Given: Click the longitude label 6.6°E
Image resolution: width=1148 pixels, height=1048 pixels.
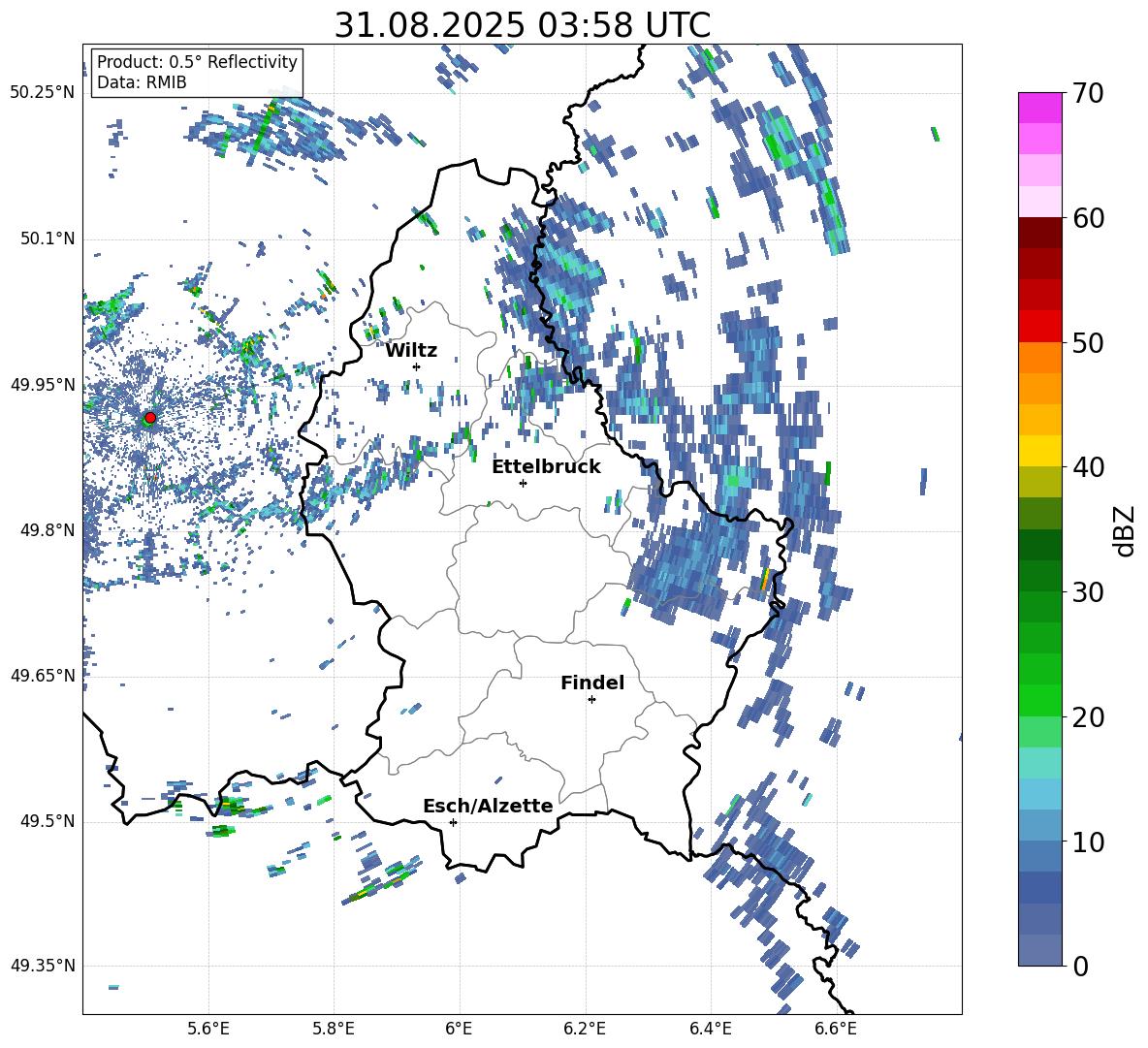Looking at the screenshot, I should [x=836, y=1029].
